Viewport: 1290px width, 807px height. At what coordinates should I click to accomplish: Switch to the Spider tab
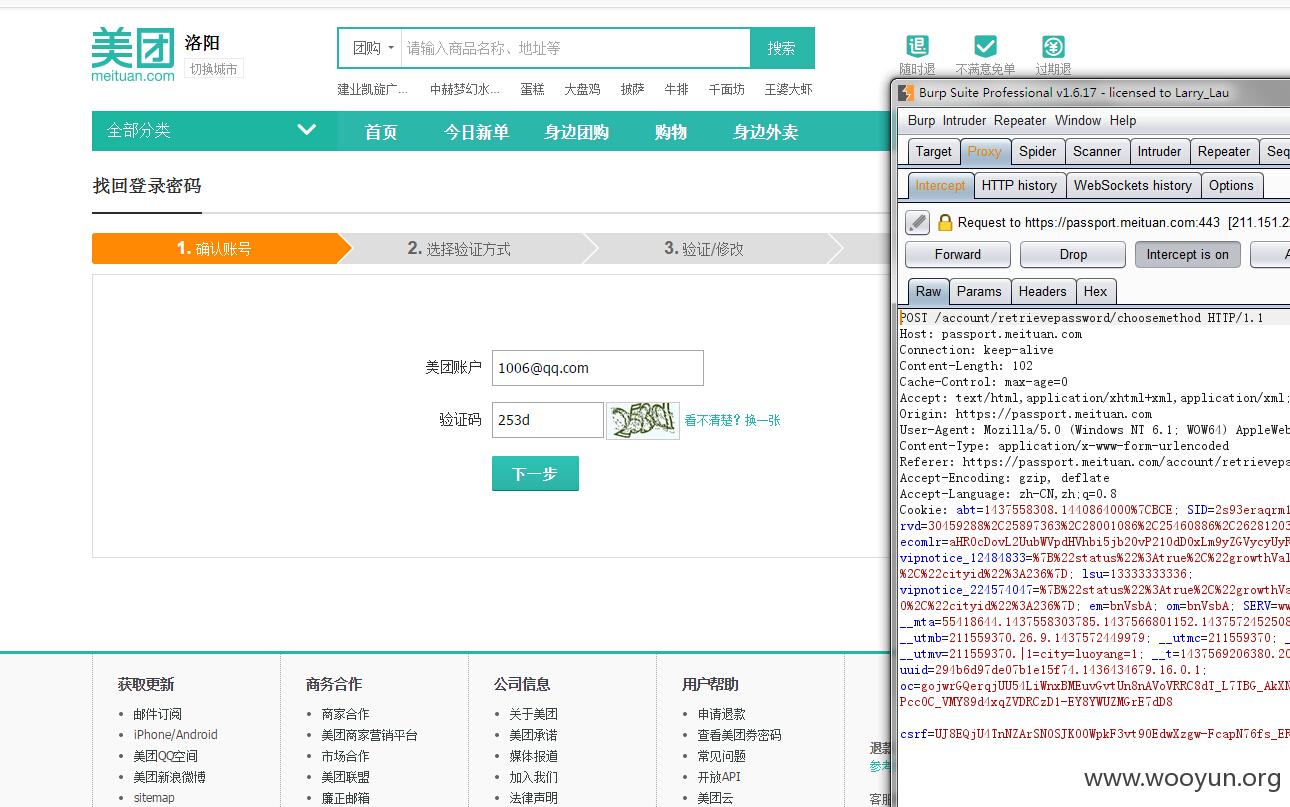click(x=1037, y=151)
